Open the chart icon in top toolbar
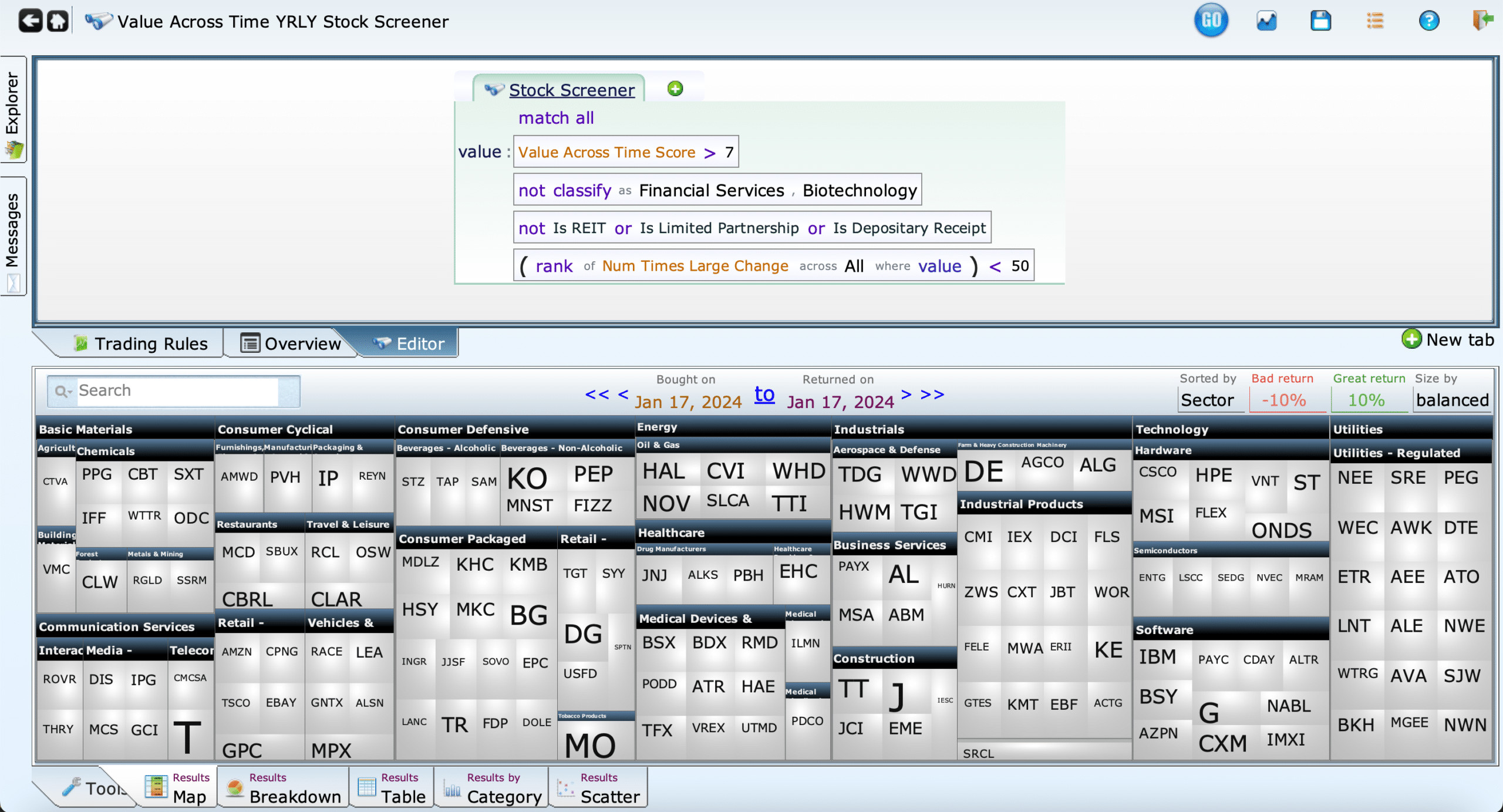Image resolution: width=1503 pixels, height=812 pixels. tap(1266, 21)
